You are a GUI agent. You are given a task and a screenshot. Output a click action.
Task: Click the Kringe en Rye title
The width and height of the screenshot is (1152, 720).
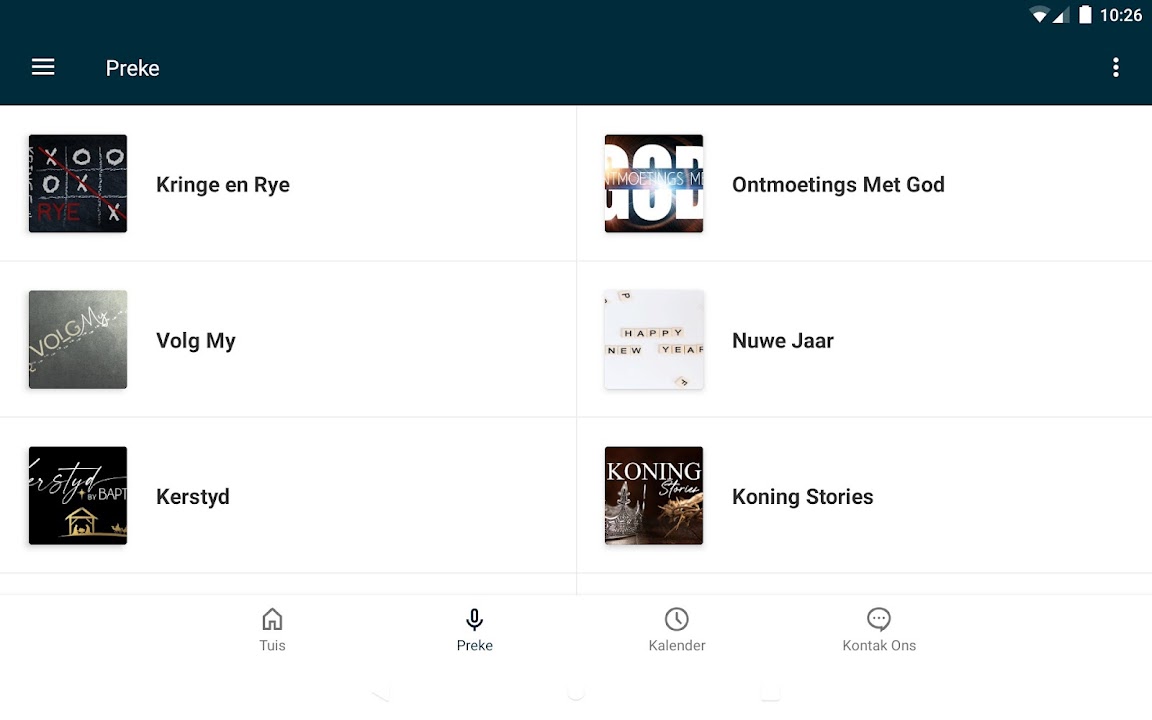[223, 185]
